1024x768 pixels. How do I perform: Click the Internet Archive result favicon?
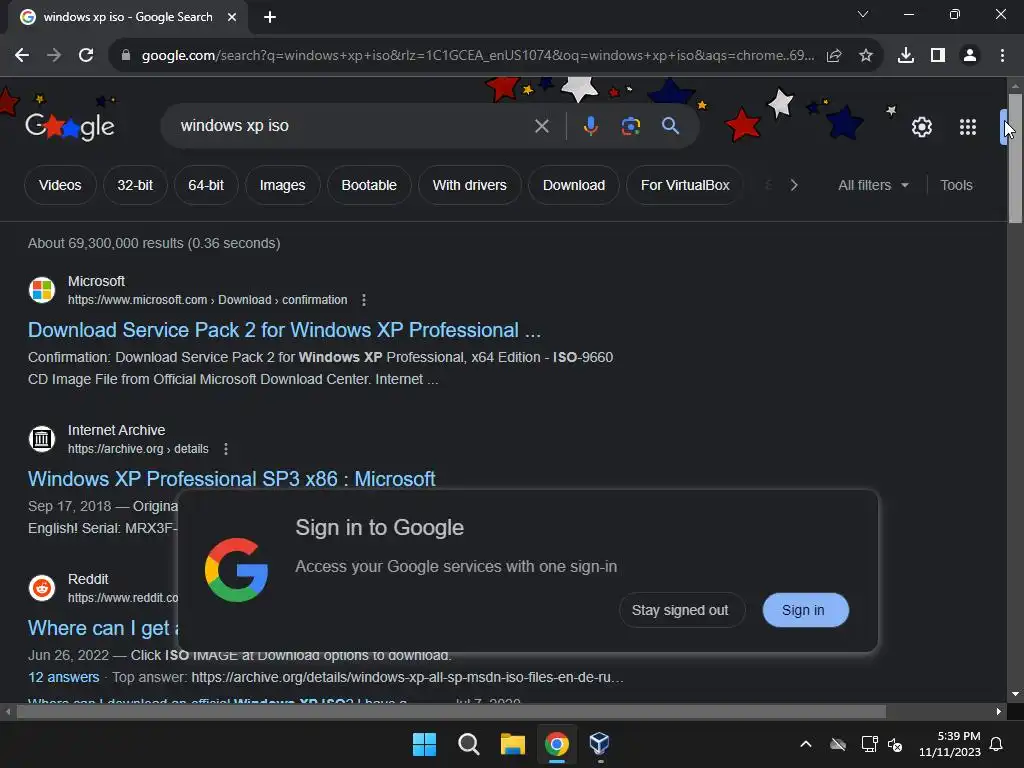(42, 439)
